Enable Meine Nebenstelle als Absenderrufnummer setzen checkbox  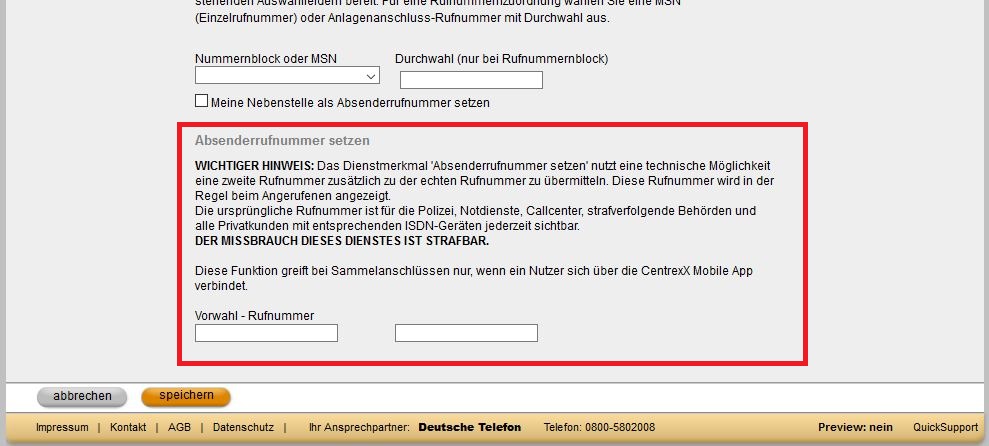(x=201, y=101)
